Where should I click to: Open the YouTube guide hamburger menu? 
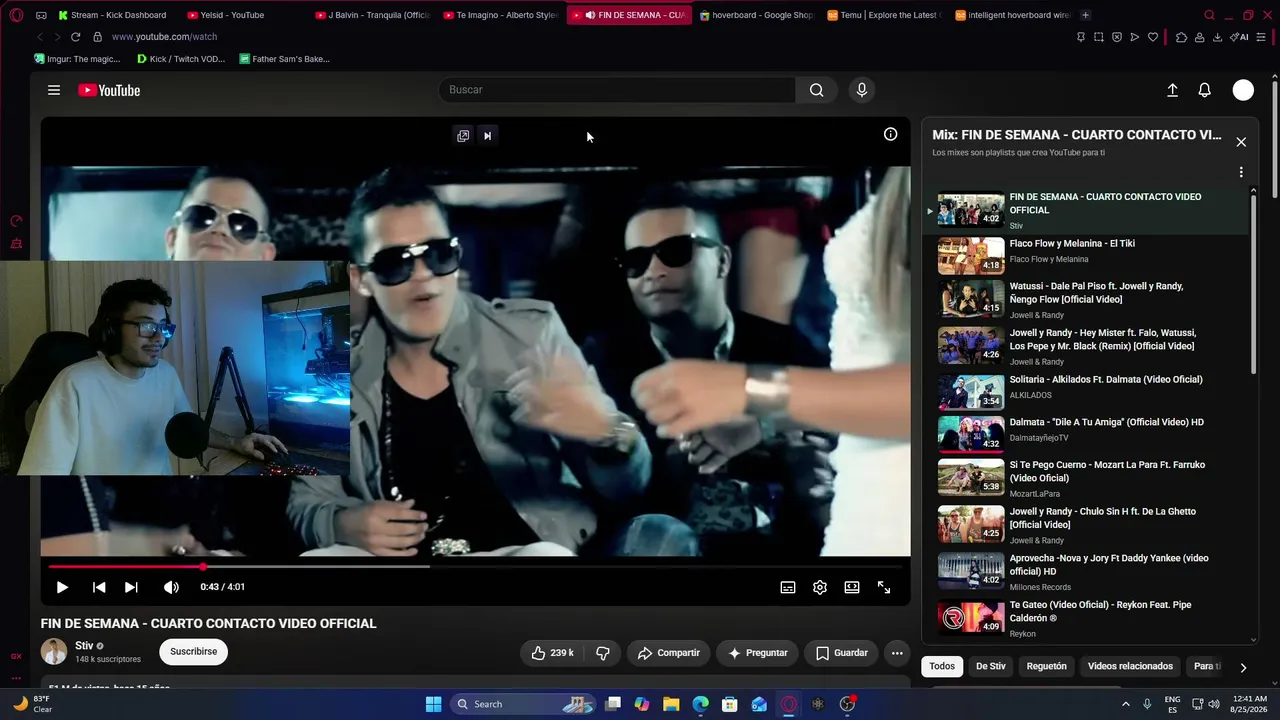click(x=54, y=90)
